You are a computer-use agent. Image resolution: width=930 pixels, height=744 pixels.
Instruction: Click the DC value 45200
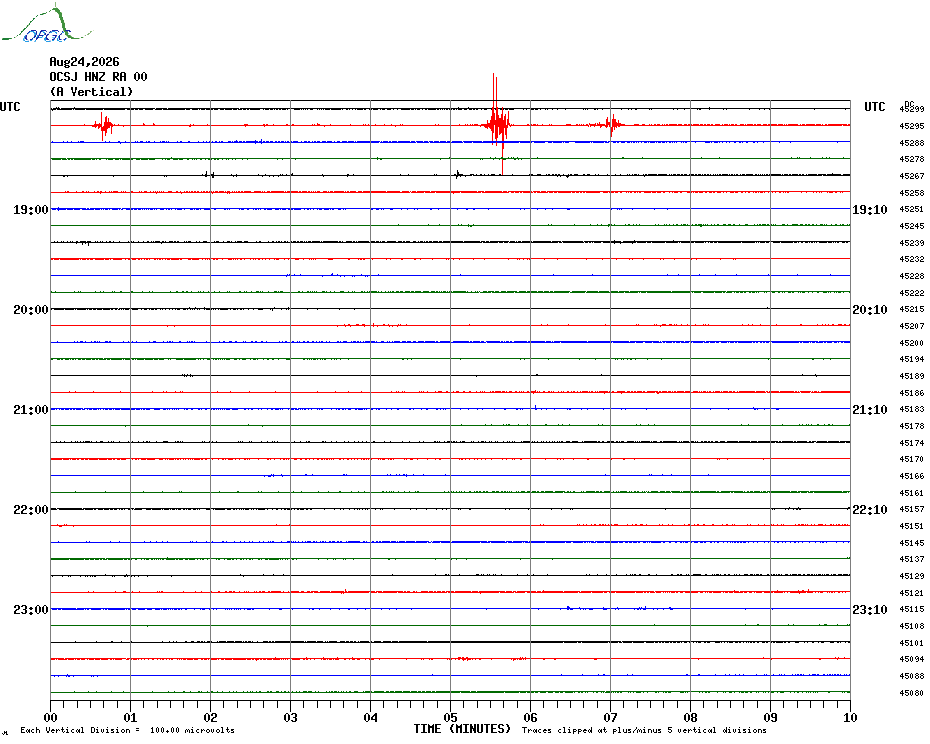tap(912, 343)
